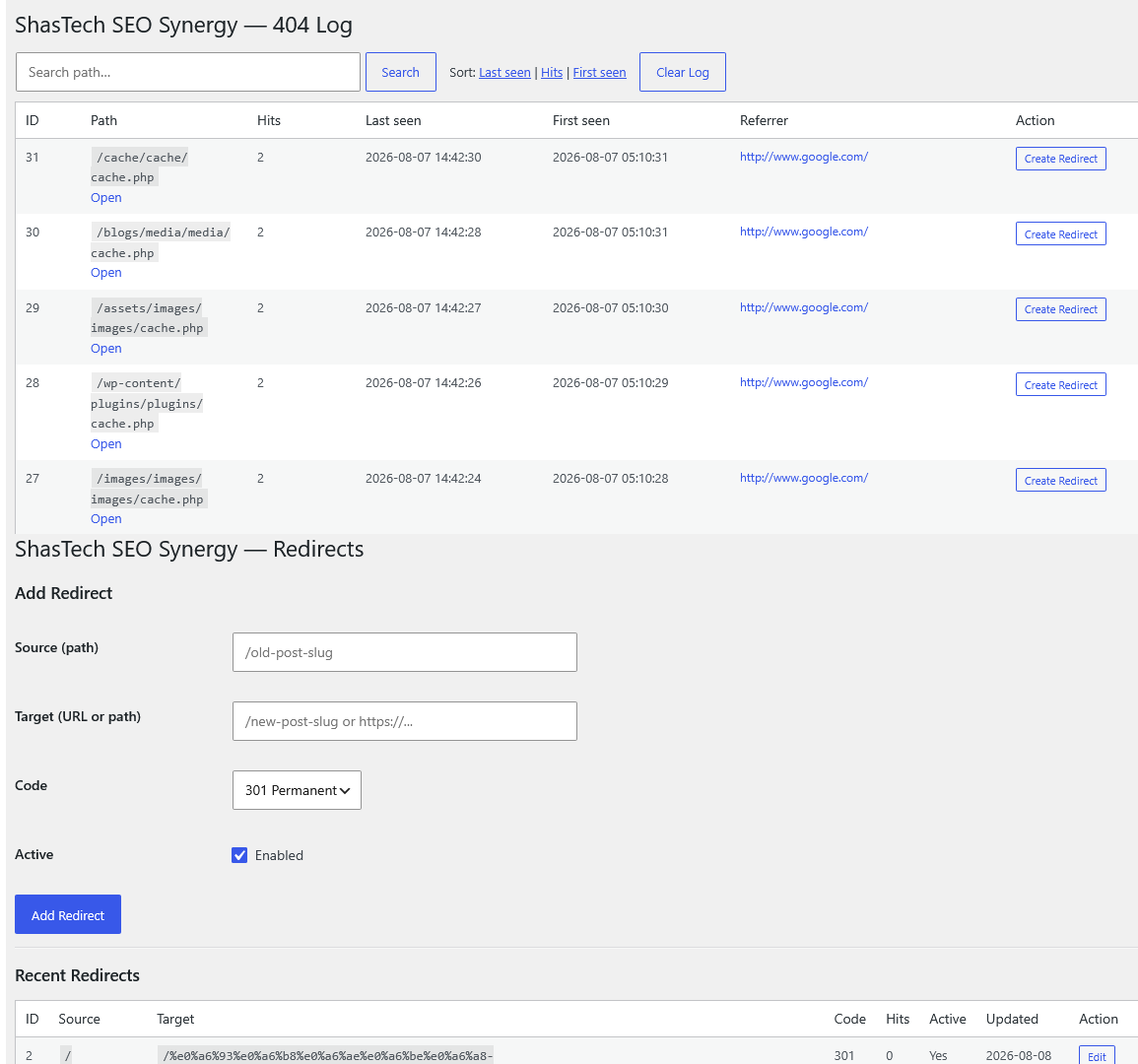This screenshot has height=1064, width=1138.
Task: Click the Search path input field
Action: [188, 72]
